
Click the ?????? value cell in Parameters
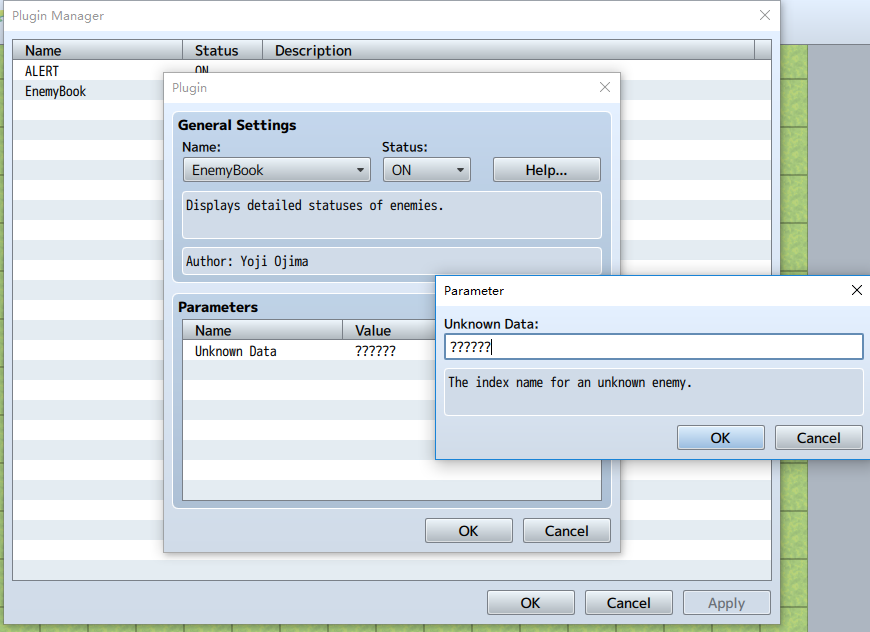375,351
